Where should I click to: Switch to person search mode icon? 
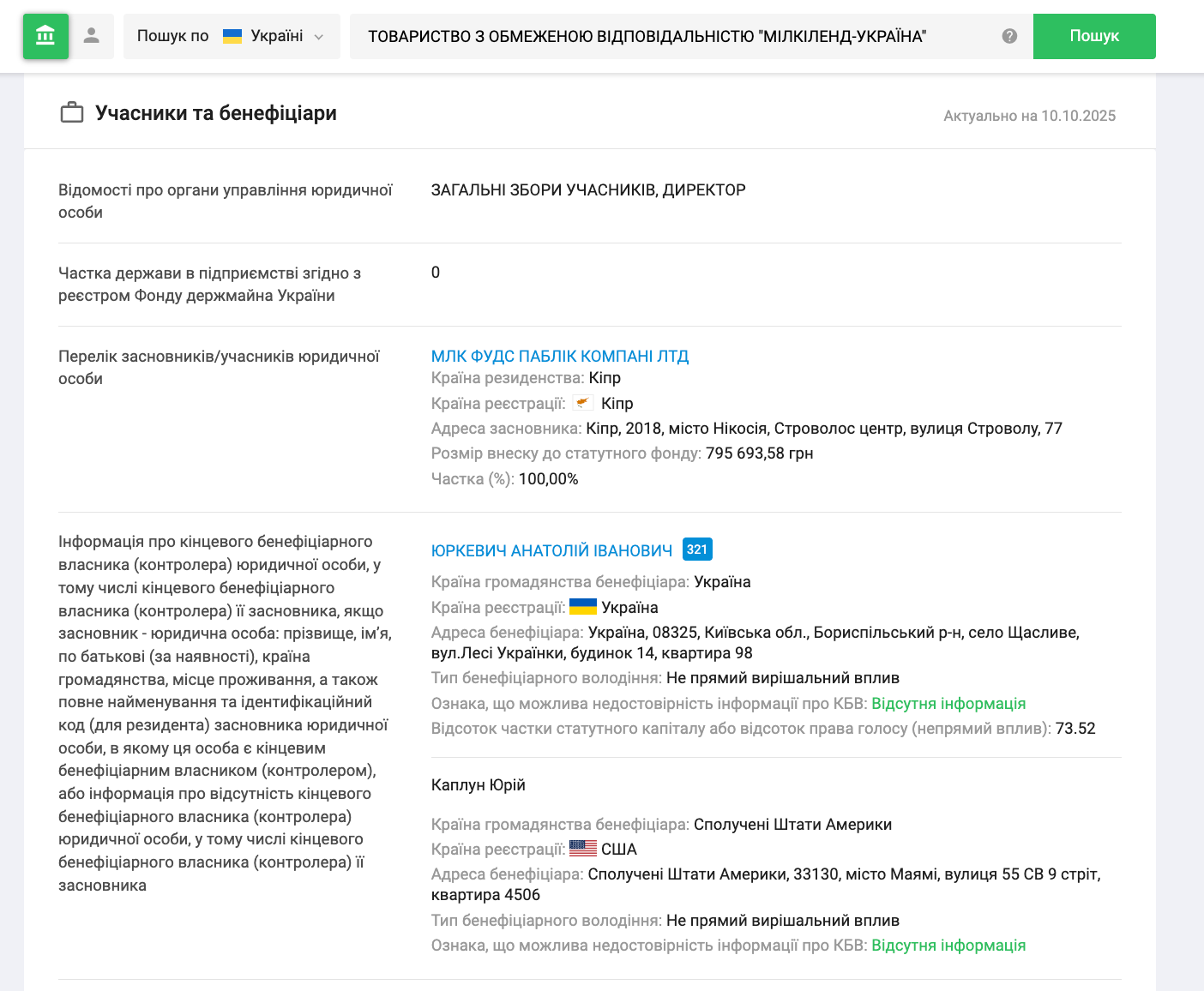pyautogui.click(x=92, y=36)
